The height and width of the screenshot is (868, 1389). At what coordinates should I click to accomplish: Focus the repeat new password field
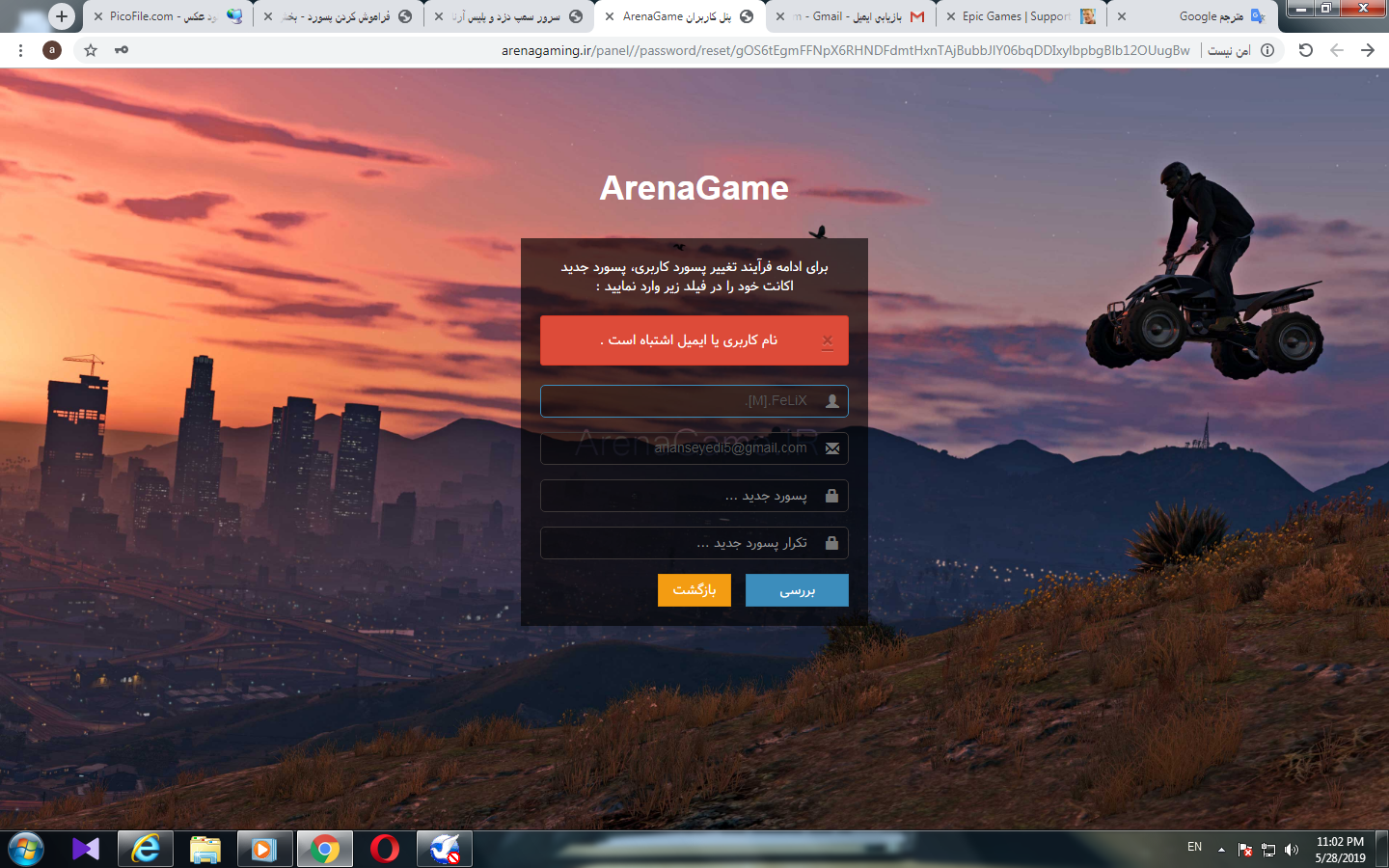click(694, 543)
